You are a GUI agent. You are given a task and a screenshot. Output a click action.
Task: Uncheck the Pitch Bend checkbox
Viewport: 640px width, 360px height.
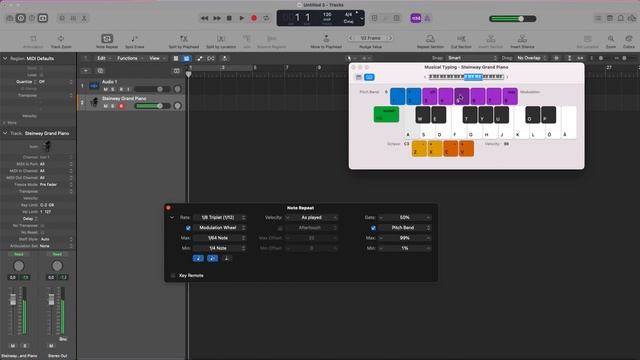tap(373, 228)
